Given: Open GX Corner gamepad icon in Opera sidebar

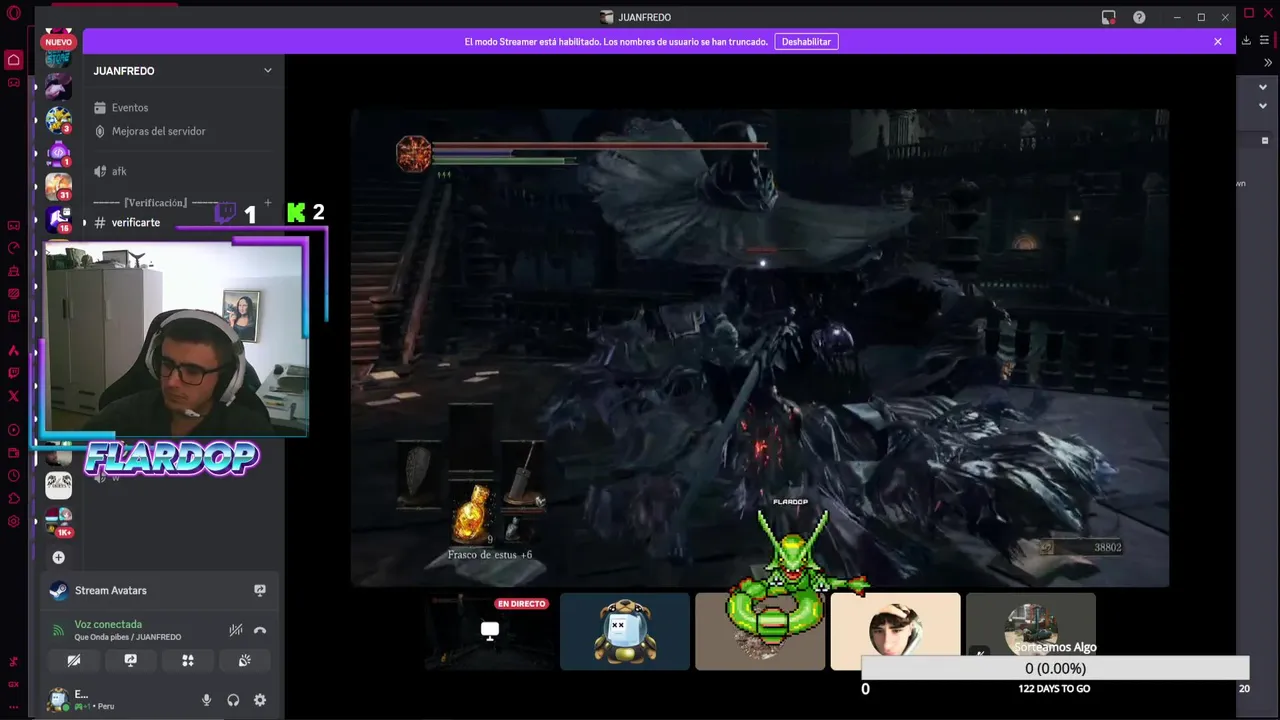Looking at the screenshot, I should 13,83.
